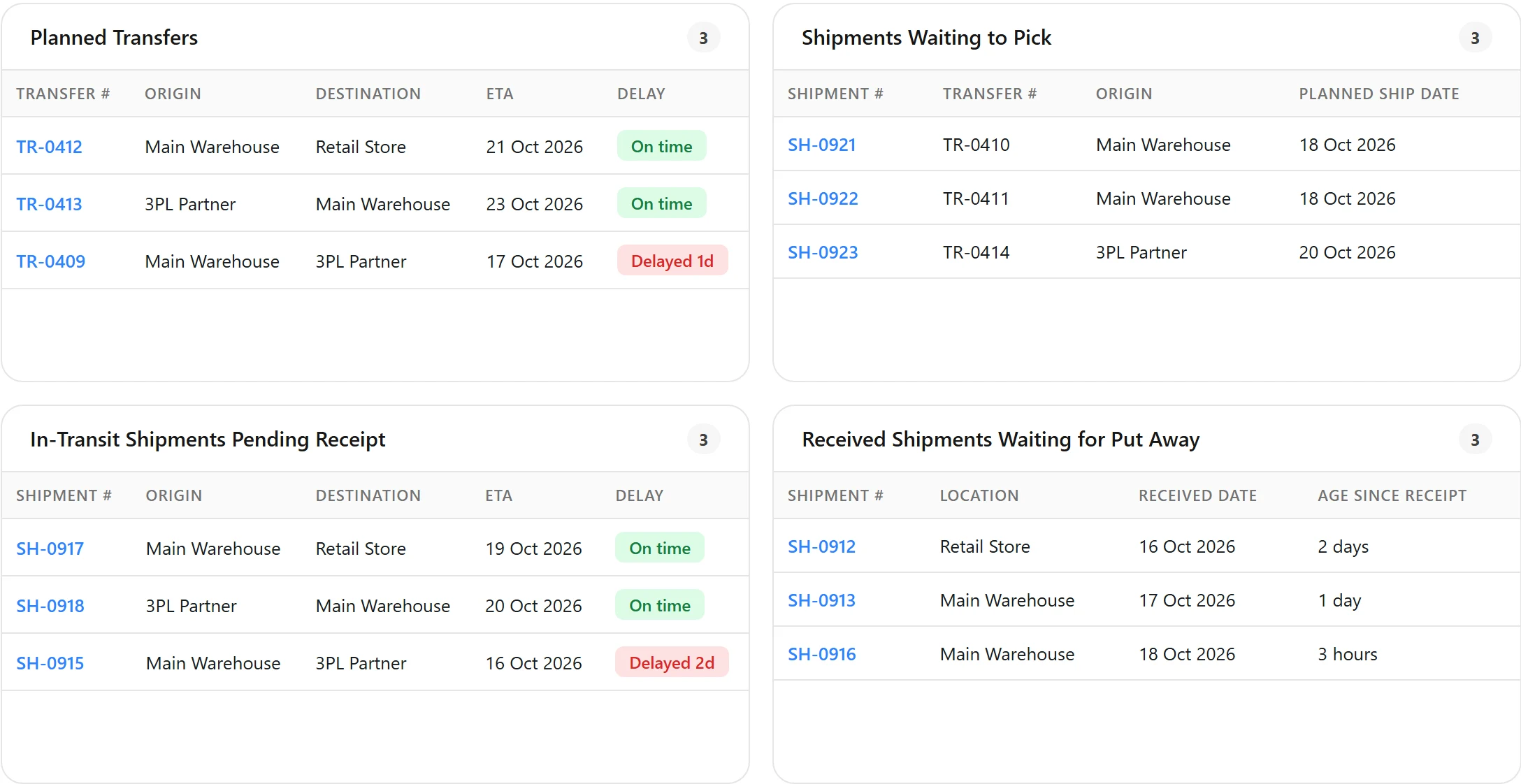This screenshot has width=1521, height=784.
Task: Click the 'On time' badge for TR-0412
Action: (661, 146)
